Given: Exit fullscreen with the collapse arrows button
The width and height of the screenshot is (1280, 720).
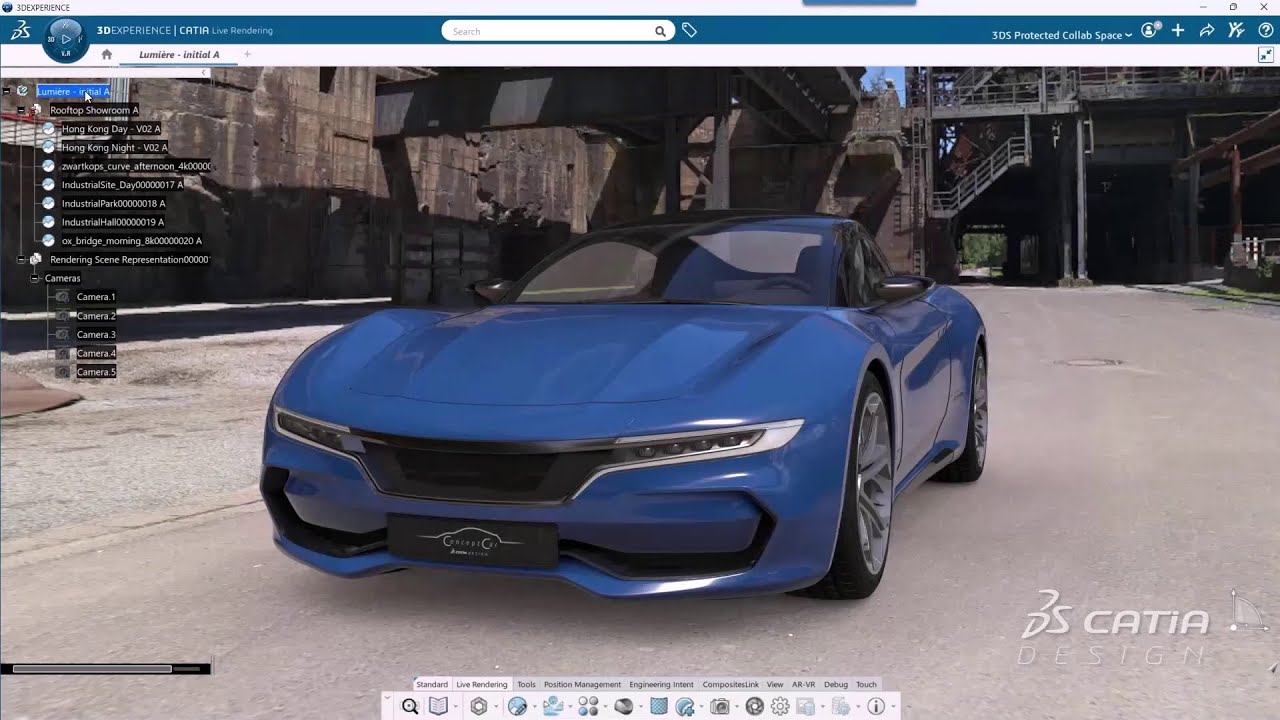Looking at the screenshot, I should pos(1265,55).
